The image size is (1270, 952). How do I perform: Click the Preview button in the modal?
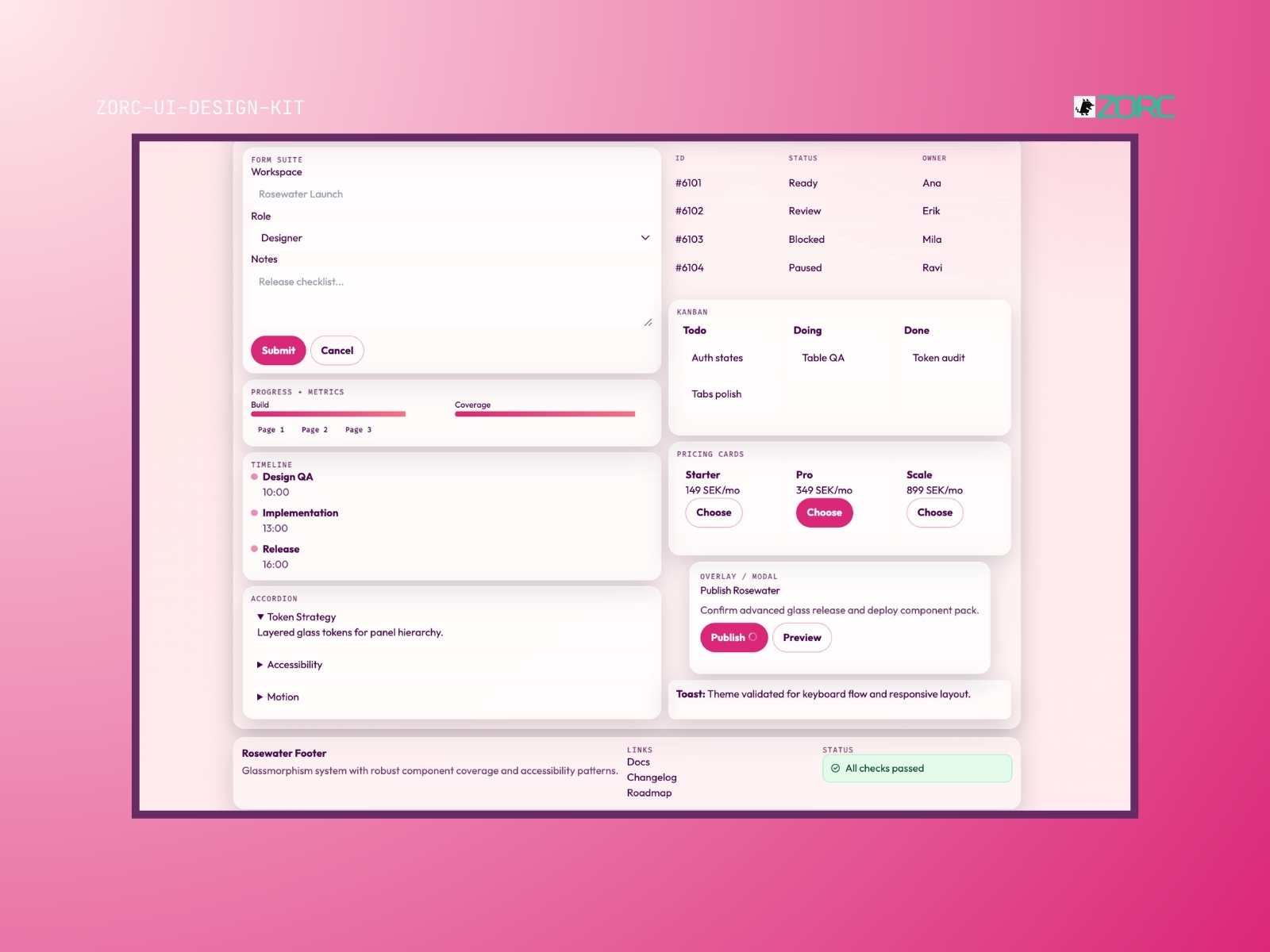[802, 638]
